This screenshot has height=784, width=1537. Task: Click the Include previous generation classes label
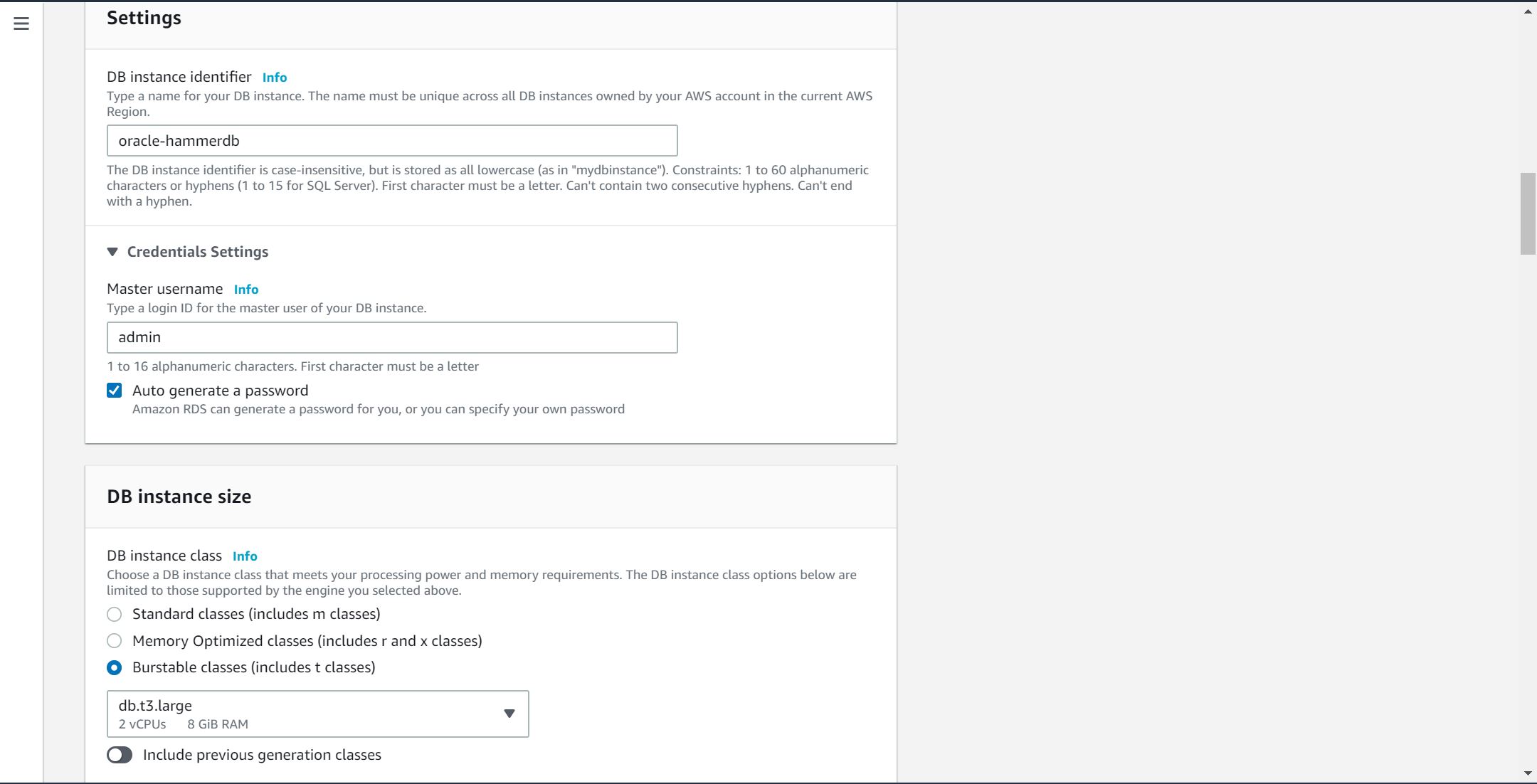[262, 755]
